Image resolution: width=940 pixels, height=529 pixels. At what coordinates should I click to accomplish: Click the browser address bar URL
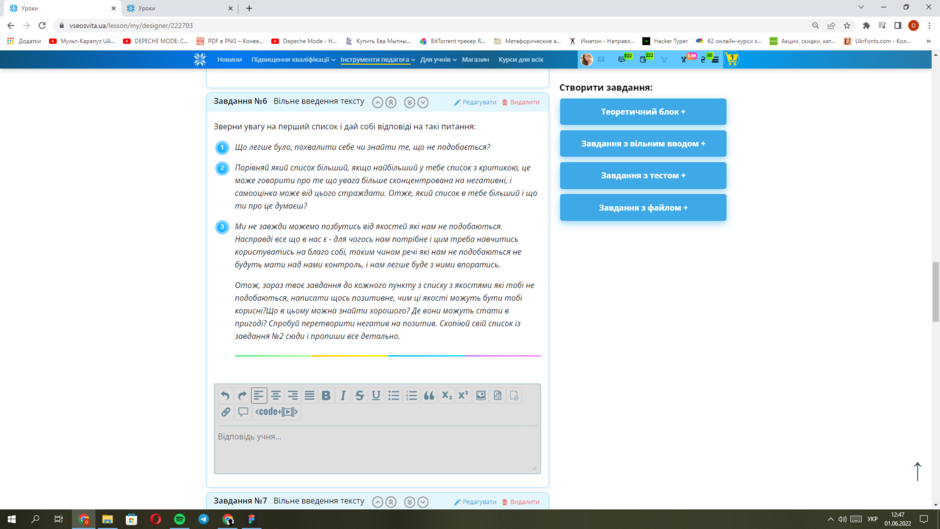(x=131, y=26)
